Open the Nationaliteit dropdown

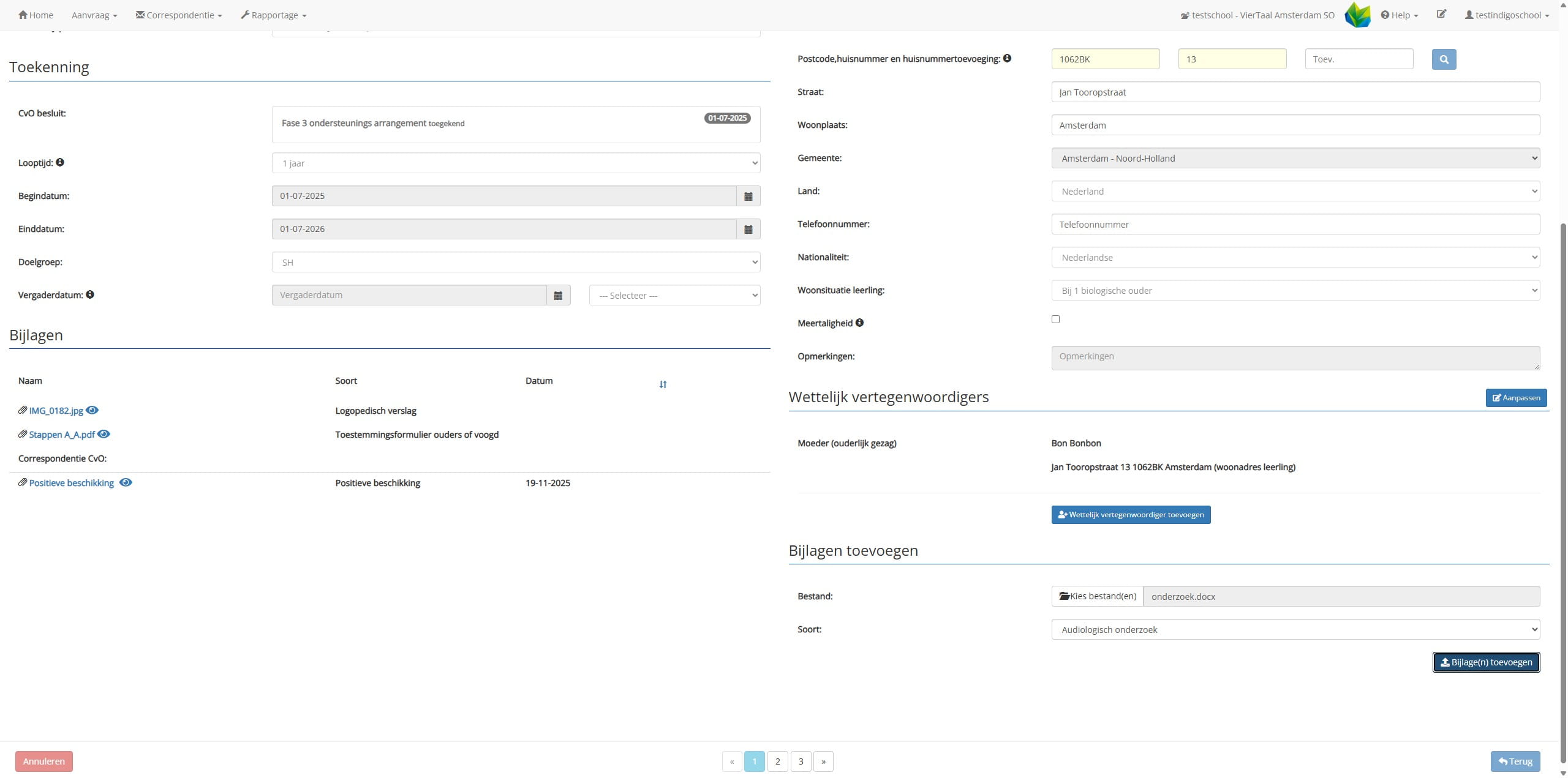click(x=1295, y=257)
